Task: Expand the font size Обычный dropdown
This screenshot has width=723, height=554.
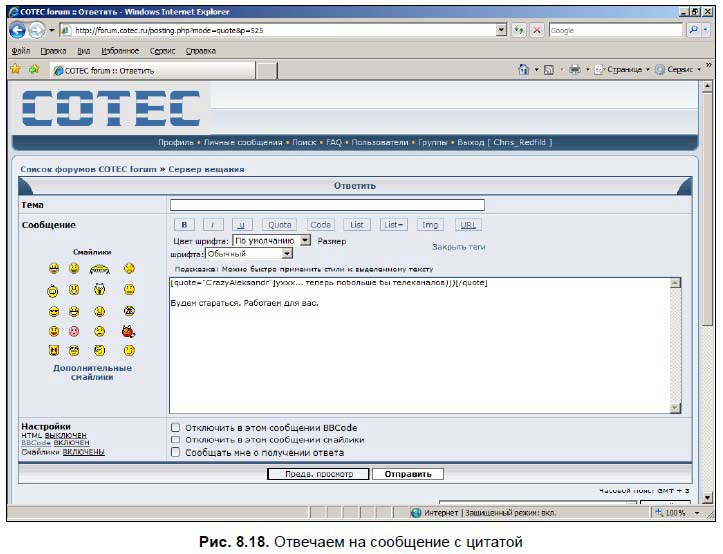Action: (287, 253)
